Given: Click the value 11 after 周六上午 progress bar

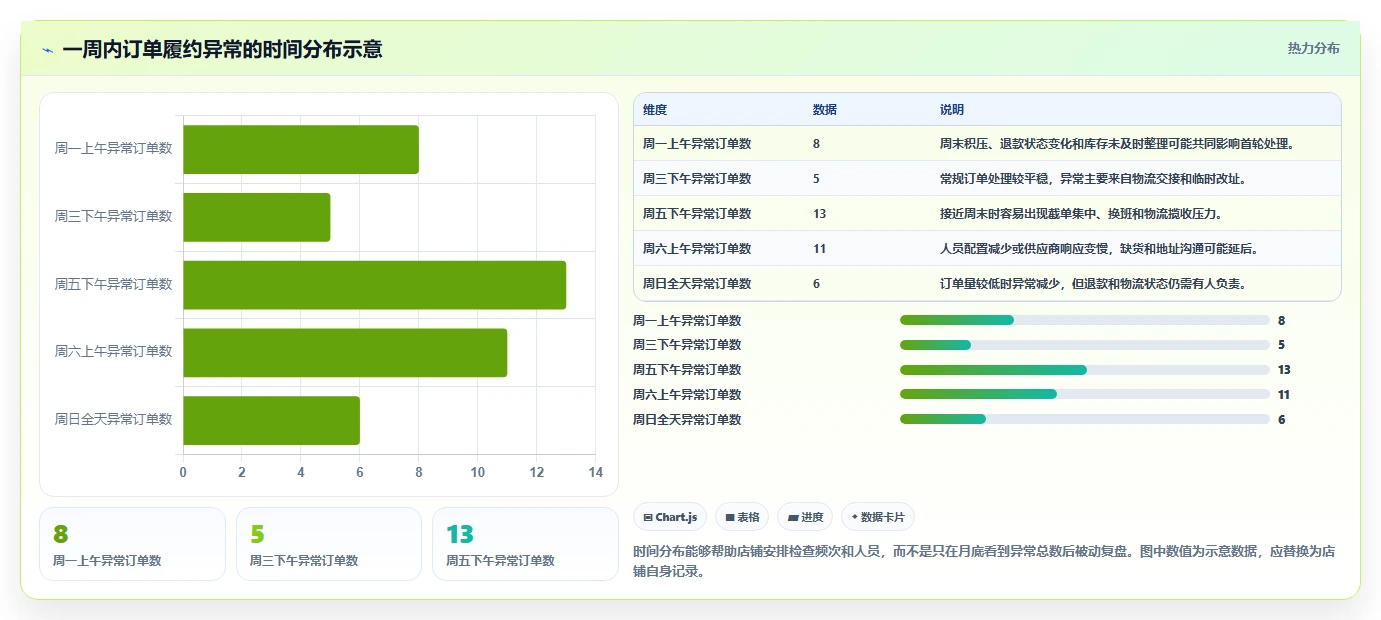Looking at the screenshot, I should point(1284,395).
